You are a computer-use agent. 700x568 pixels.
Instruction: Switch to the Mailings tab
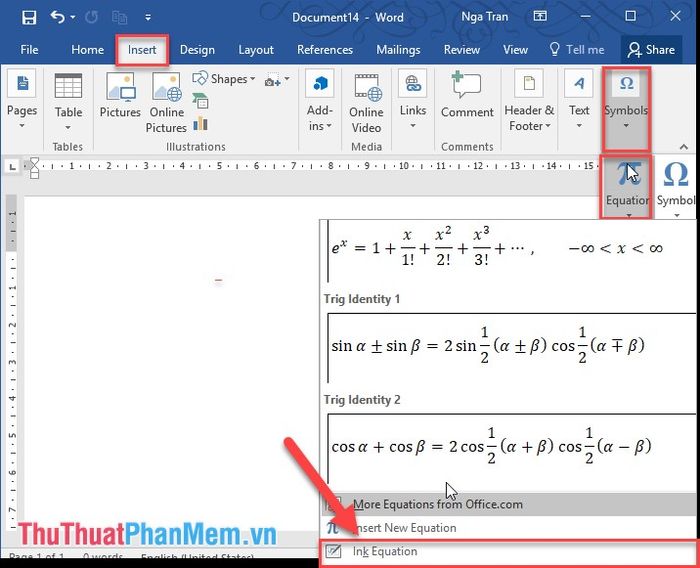click(398, 50)
